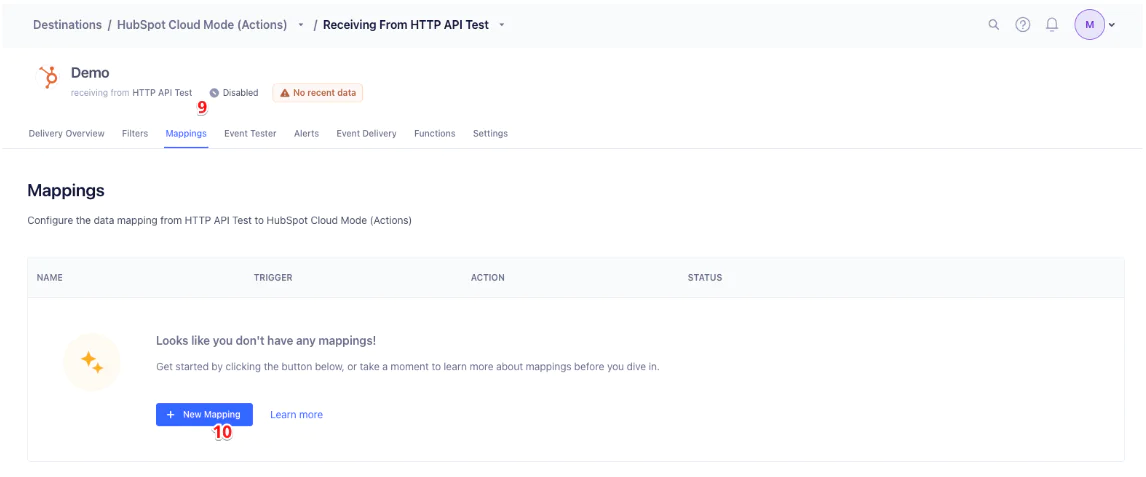The image size is (1146, 477).
Task: Click the HubSpot logo icon beside Demo
Action: coord(48,77)
